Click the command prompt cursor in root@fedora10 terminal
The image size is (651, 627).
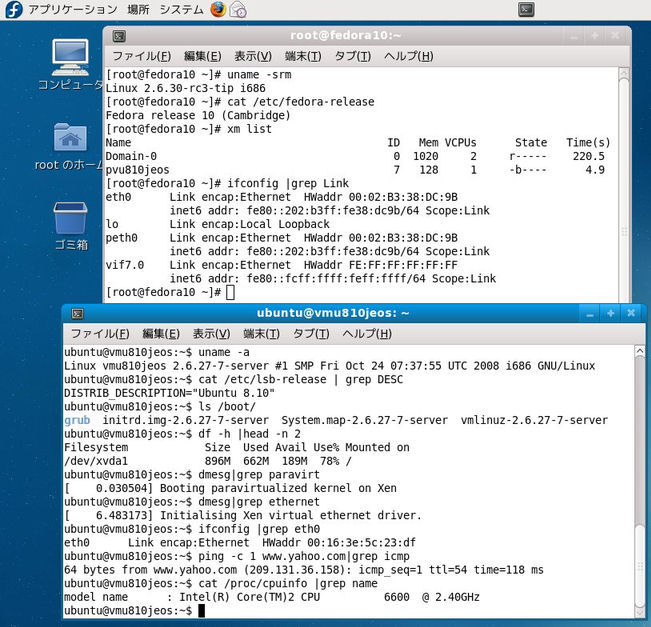pos(230,292)
